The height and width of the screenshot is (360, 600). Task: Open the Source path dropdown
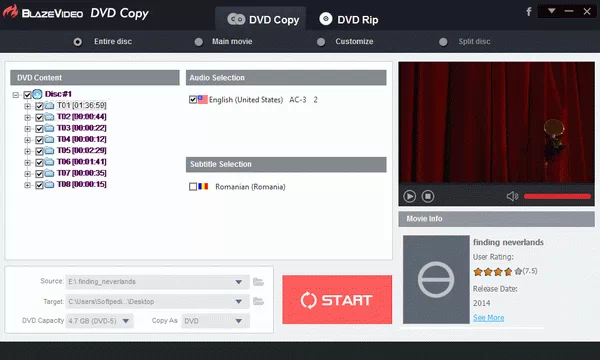coord(239,282)
